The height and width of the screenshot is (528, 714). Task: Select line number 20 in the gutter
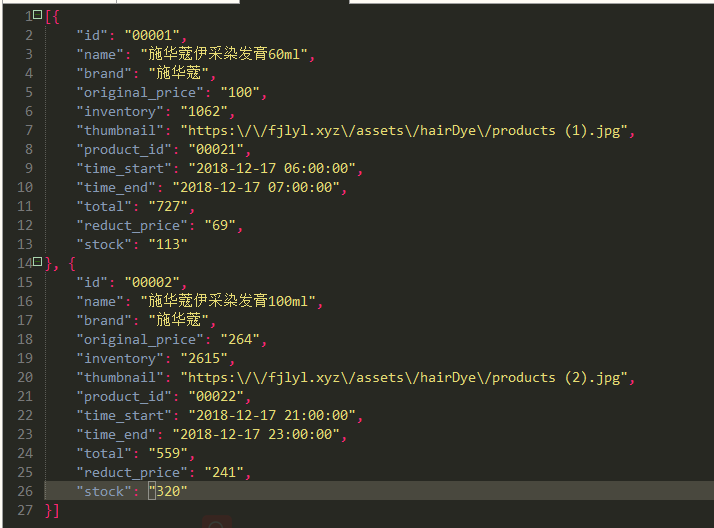(25, 377)
